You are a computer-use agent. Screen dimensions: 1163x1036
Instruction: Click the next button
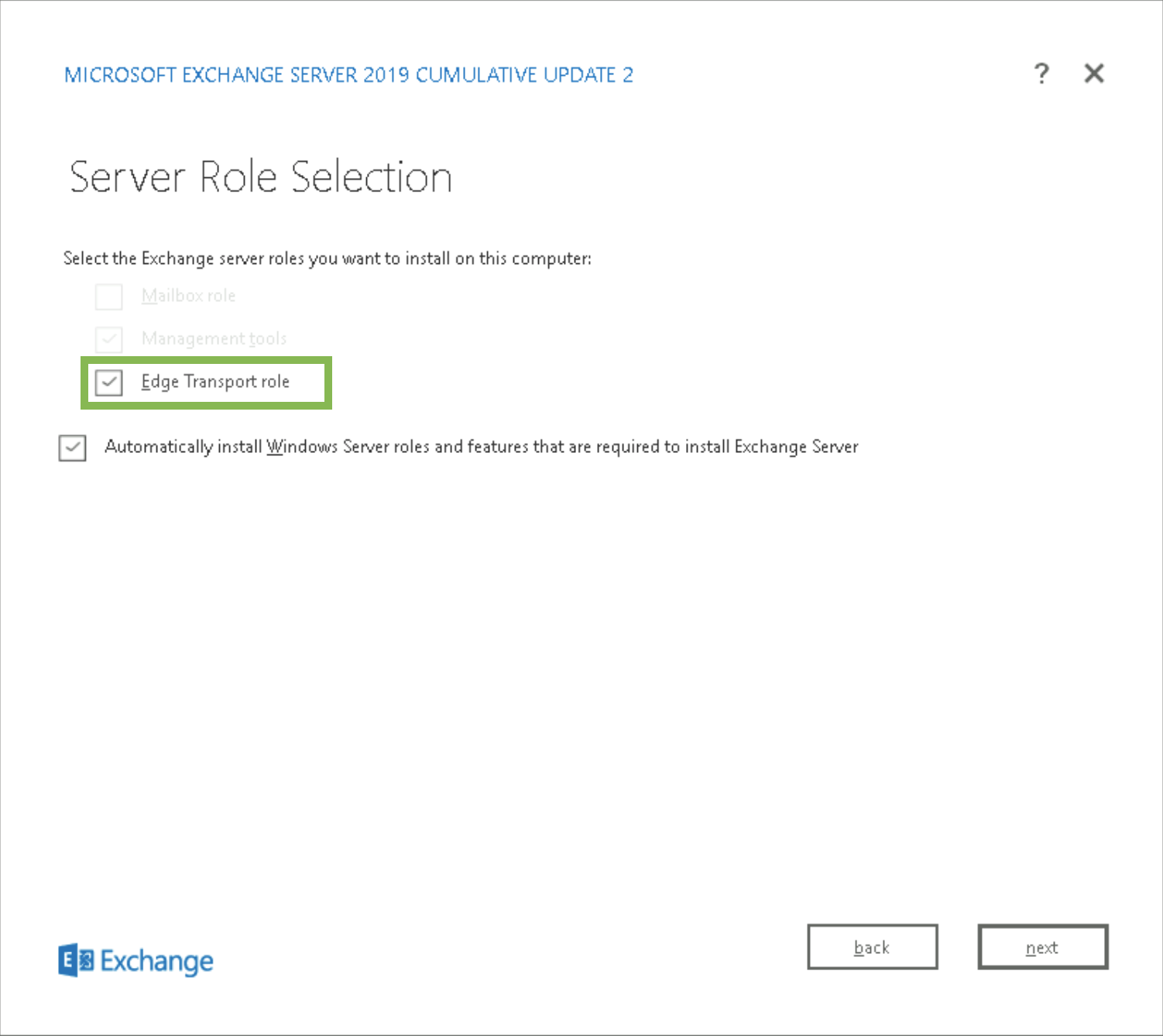1042,947
